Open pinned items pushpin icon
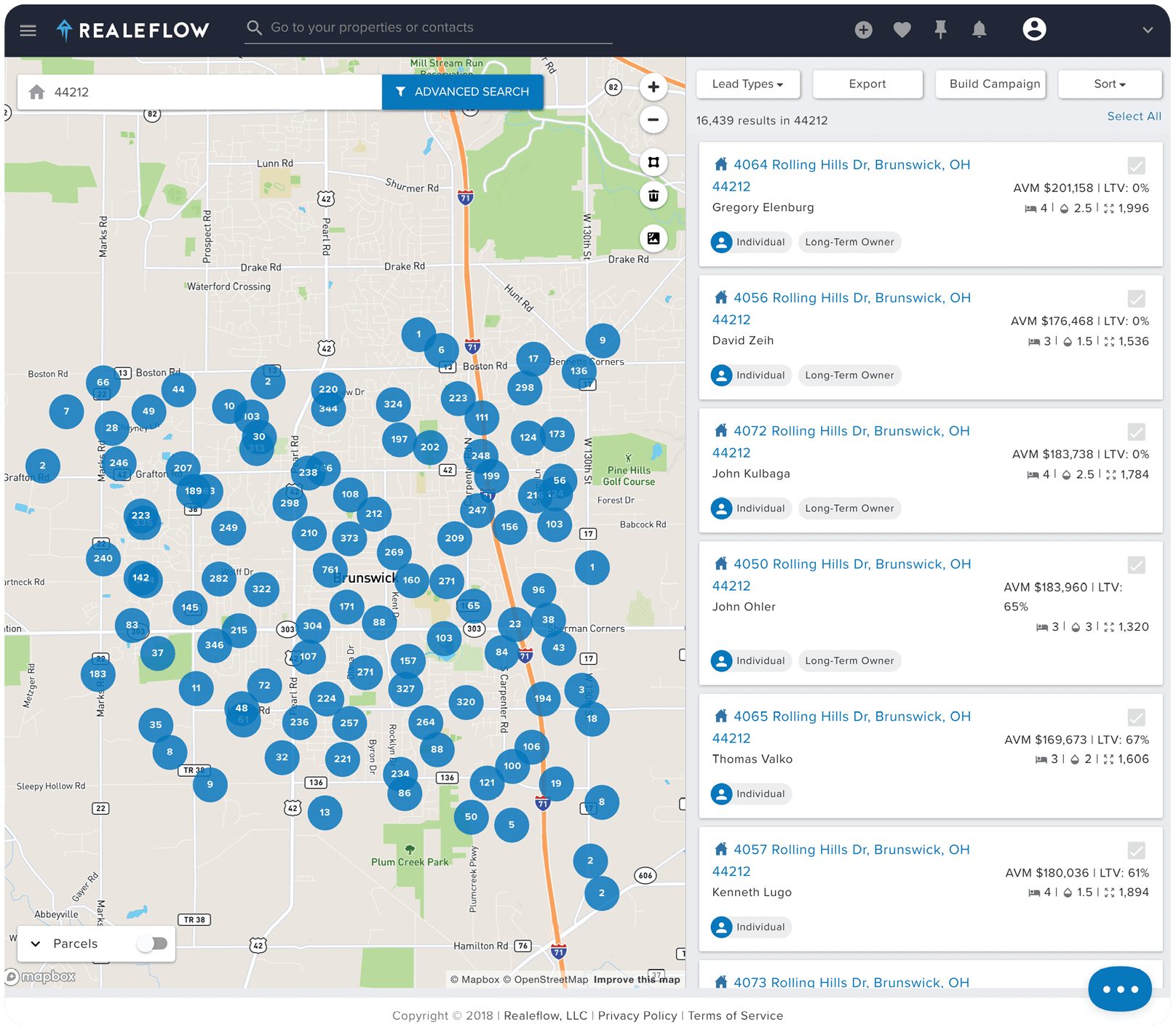 coord(941,30)
